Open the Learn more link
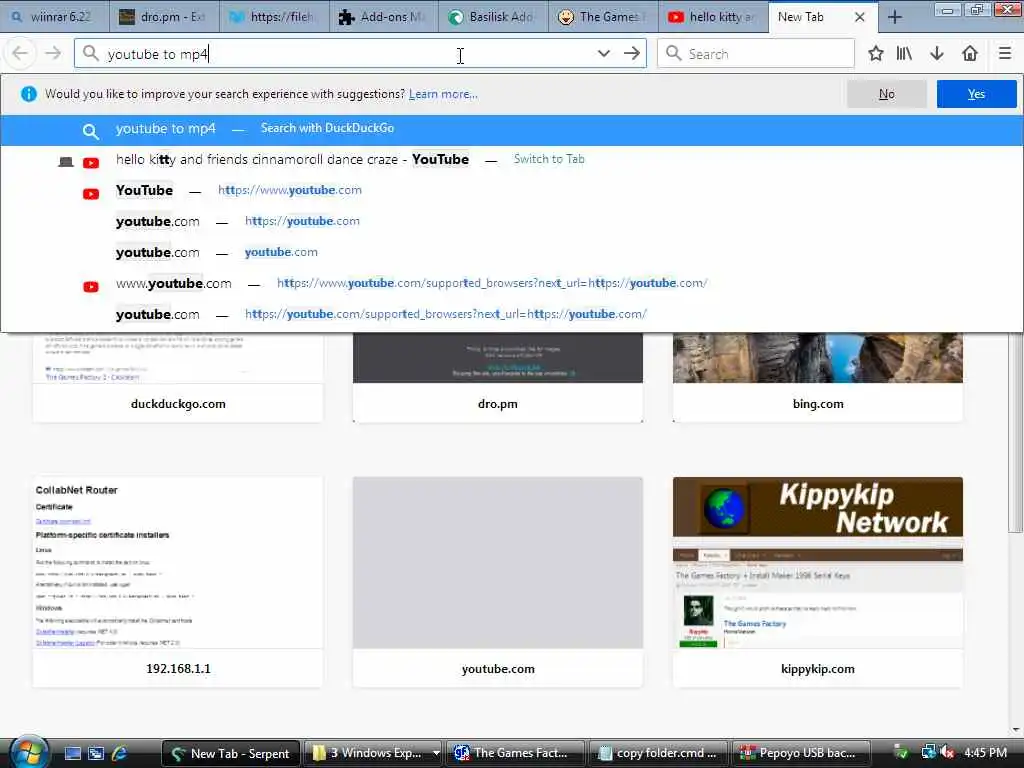1024x768 pixels. 443,94
